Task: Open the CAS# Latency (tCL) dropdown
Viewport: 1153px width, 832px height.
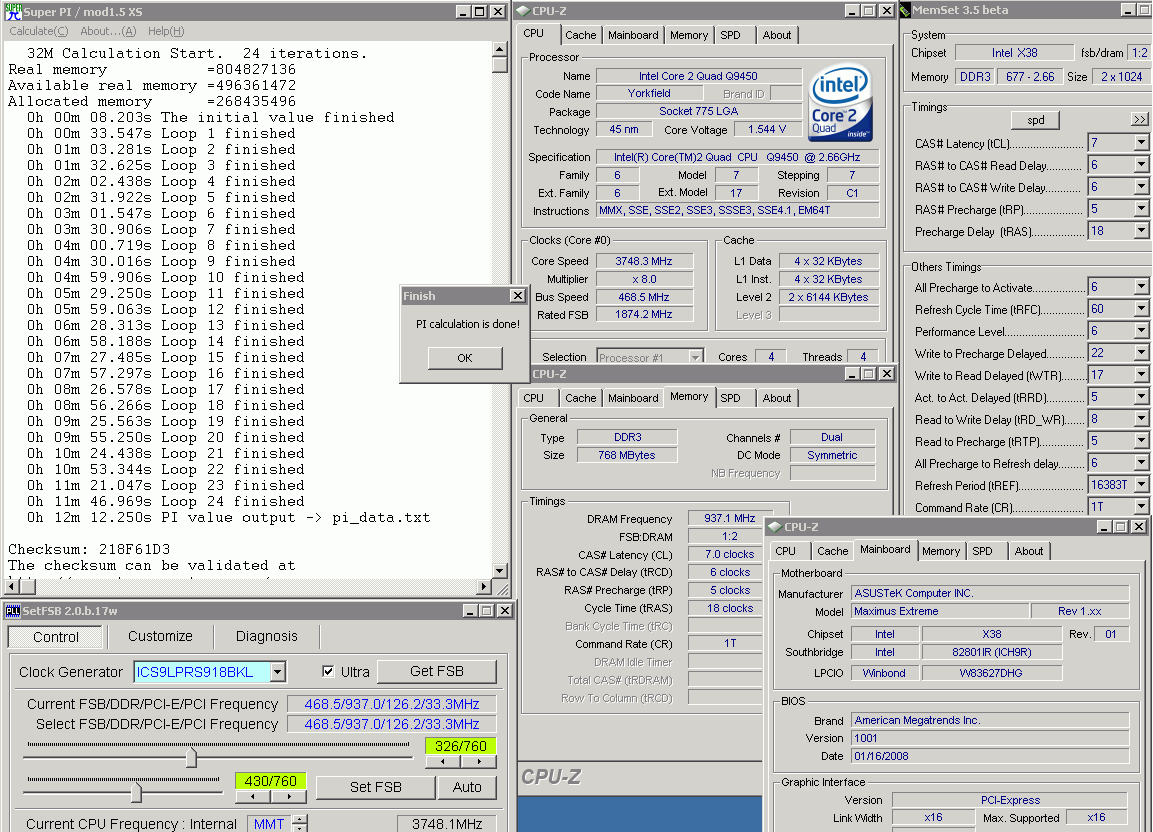Action: (x=1140, y=143)
